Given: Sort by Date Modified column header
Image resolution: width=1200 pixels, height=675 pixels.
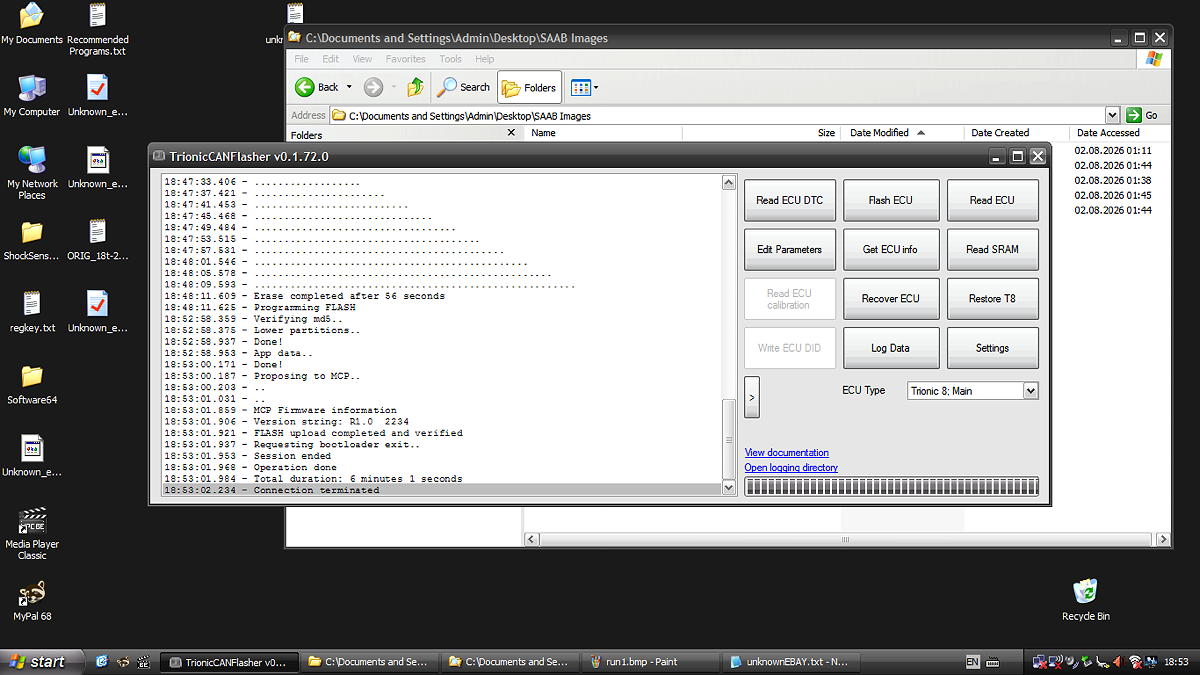Looking at the screenshot, I should [x=901, y=132].
